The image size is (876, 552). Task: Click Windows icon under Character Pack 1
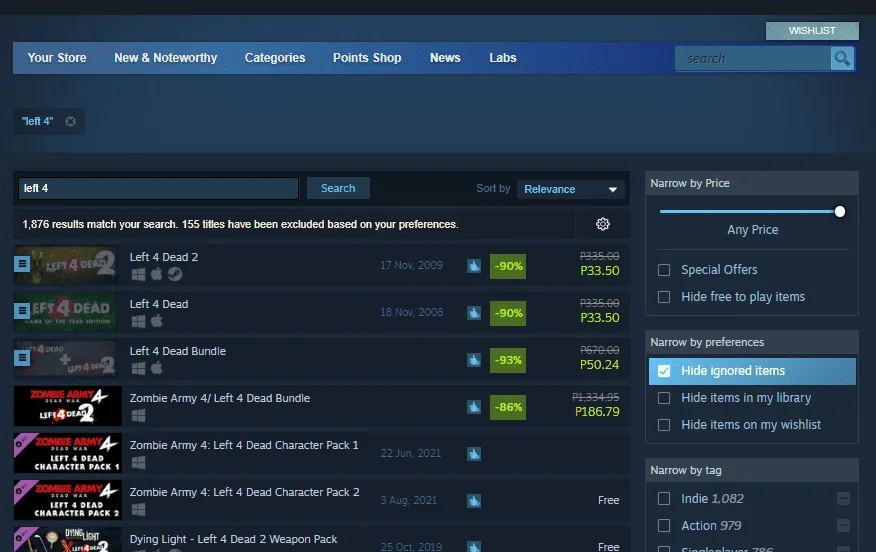pos(139,462)
